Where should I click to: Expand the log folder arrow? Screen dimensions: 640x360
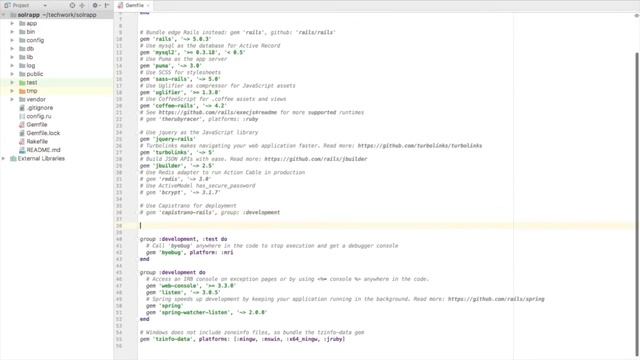(12, 65)
